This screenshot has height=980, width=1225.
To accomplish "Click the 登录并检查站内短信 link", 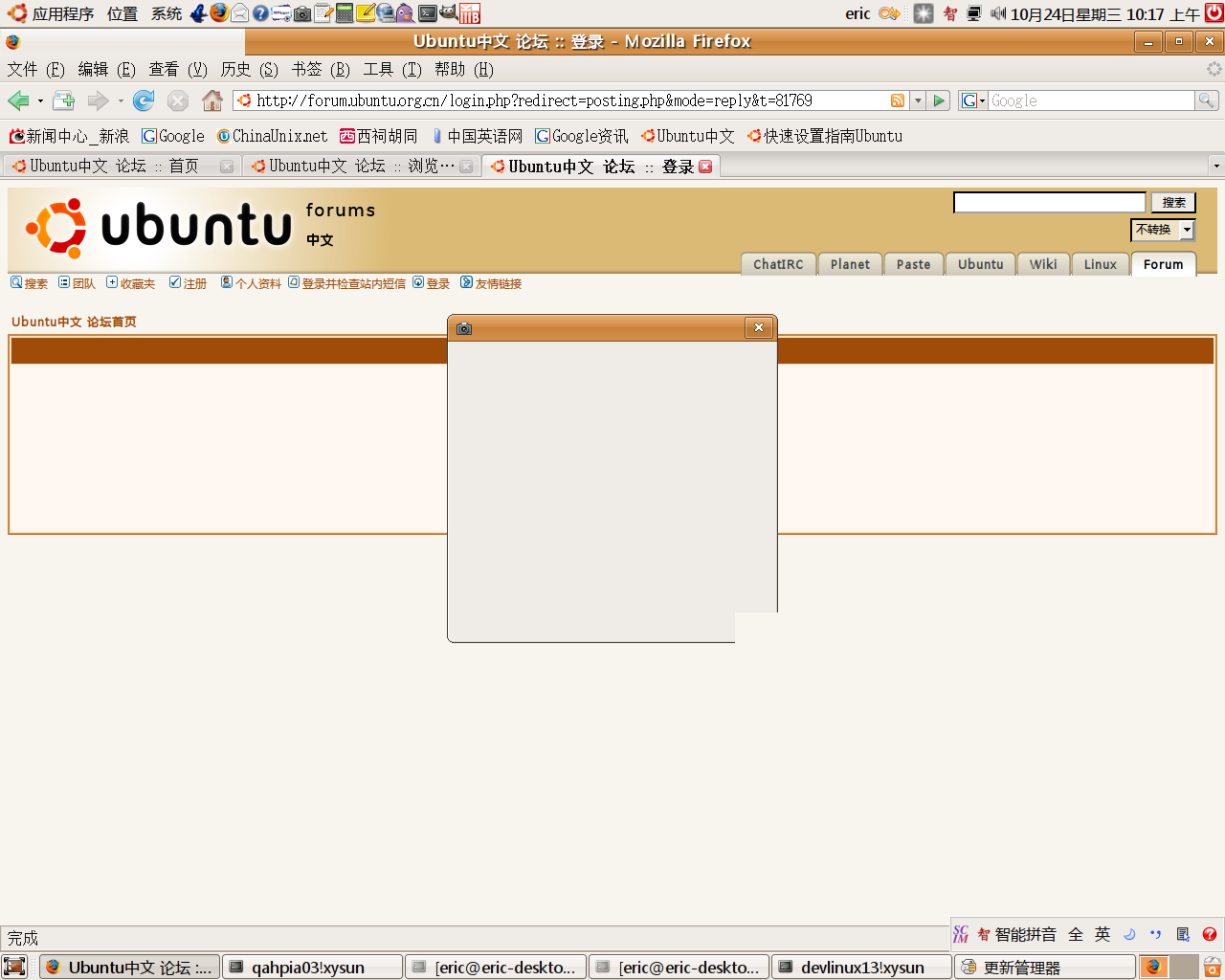I will coord(346,283).
